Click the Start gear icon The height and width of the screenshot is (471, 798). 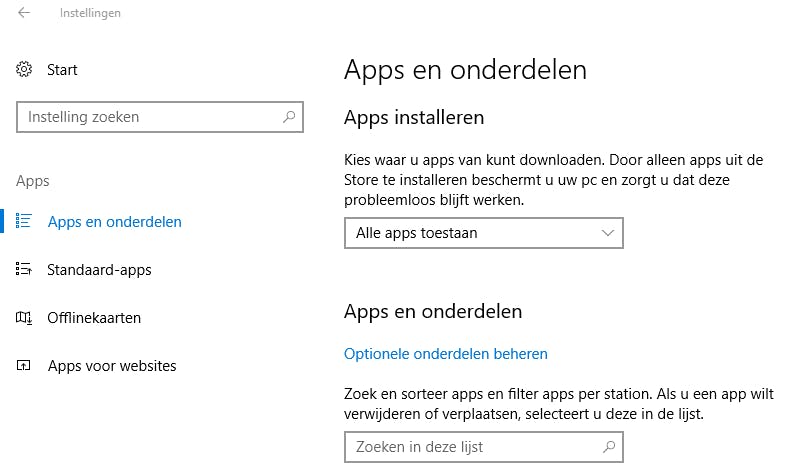point(25,70)
